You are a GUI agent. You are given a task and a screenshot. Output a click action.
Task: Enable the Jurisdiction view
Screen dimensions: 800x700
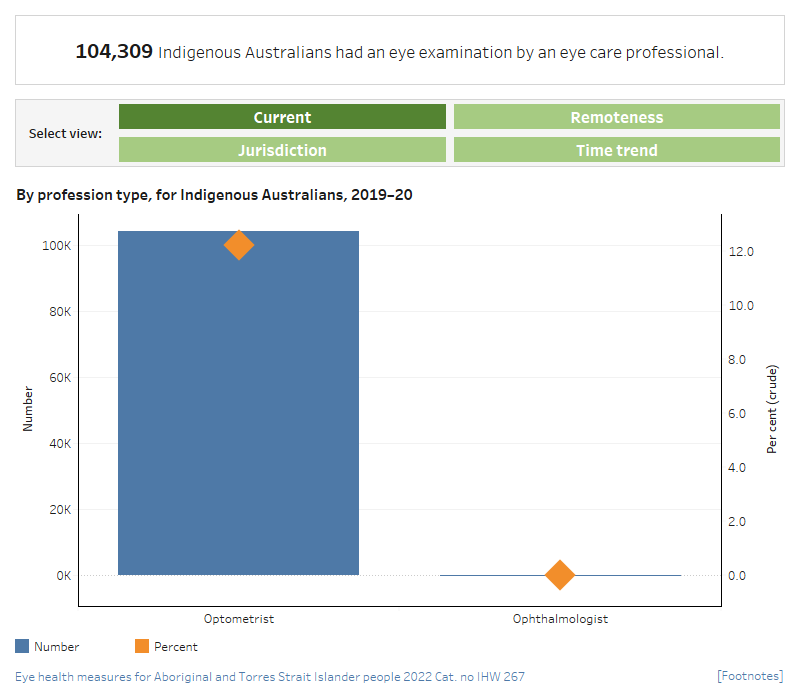click(282, 150)
